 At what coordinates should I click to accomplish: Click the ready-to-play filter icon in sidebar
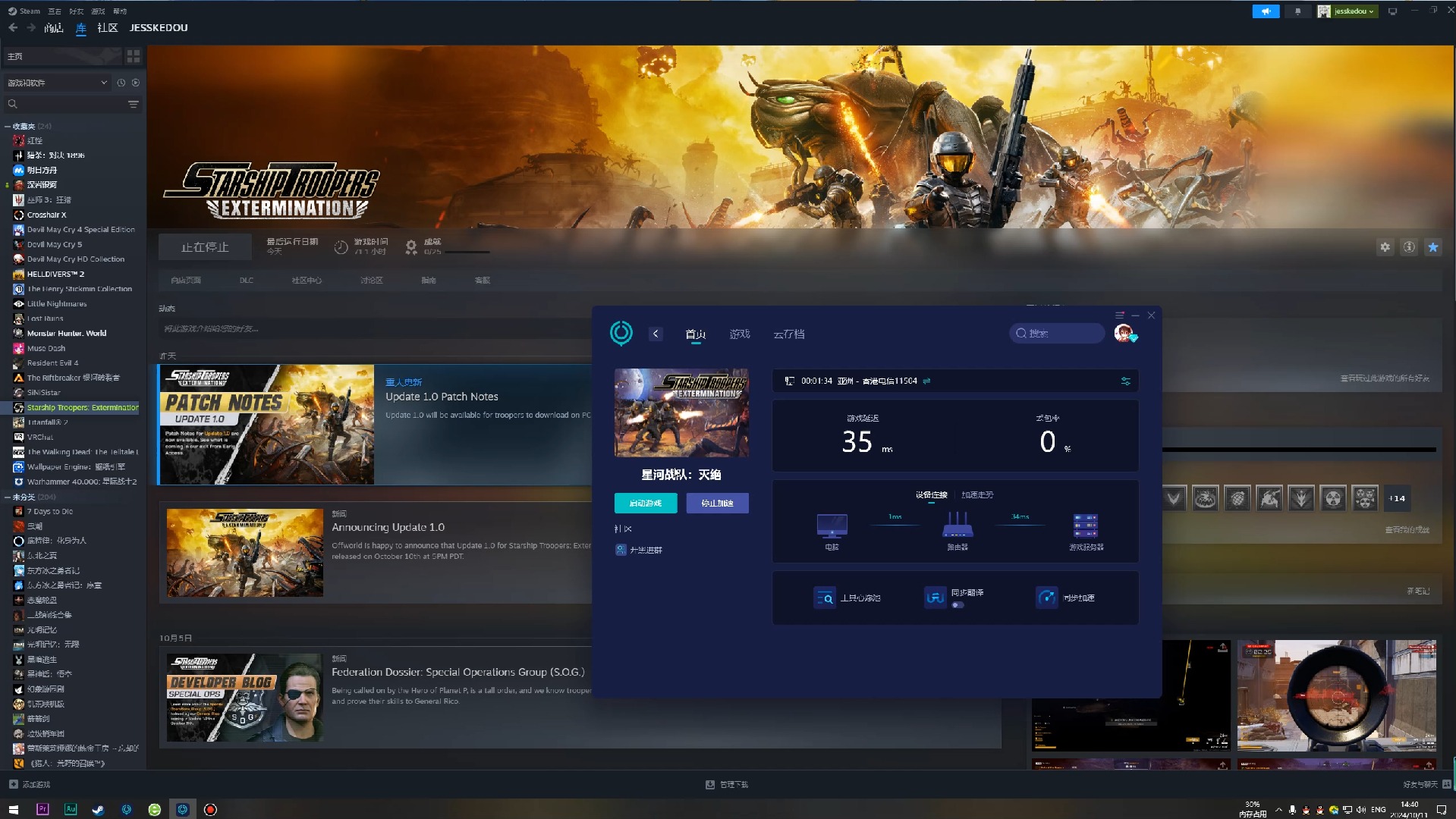point(136,83)
